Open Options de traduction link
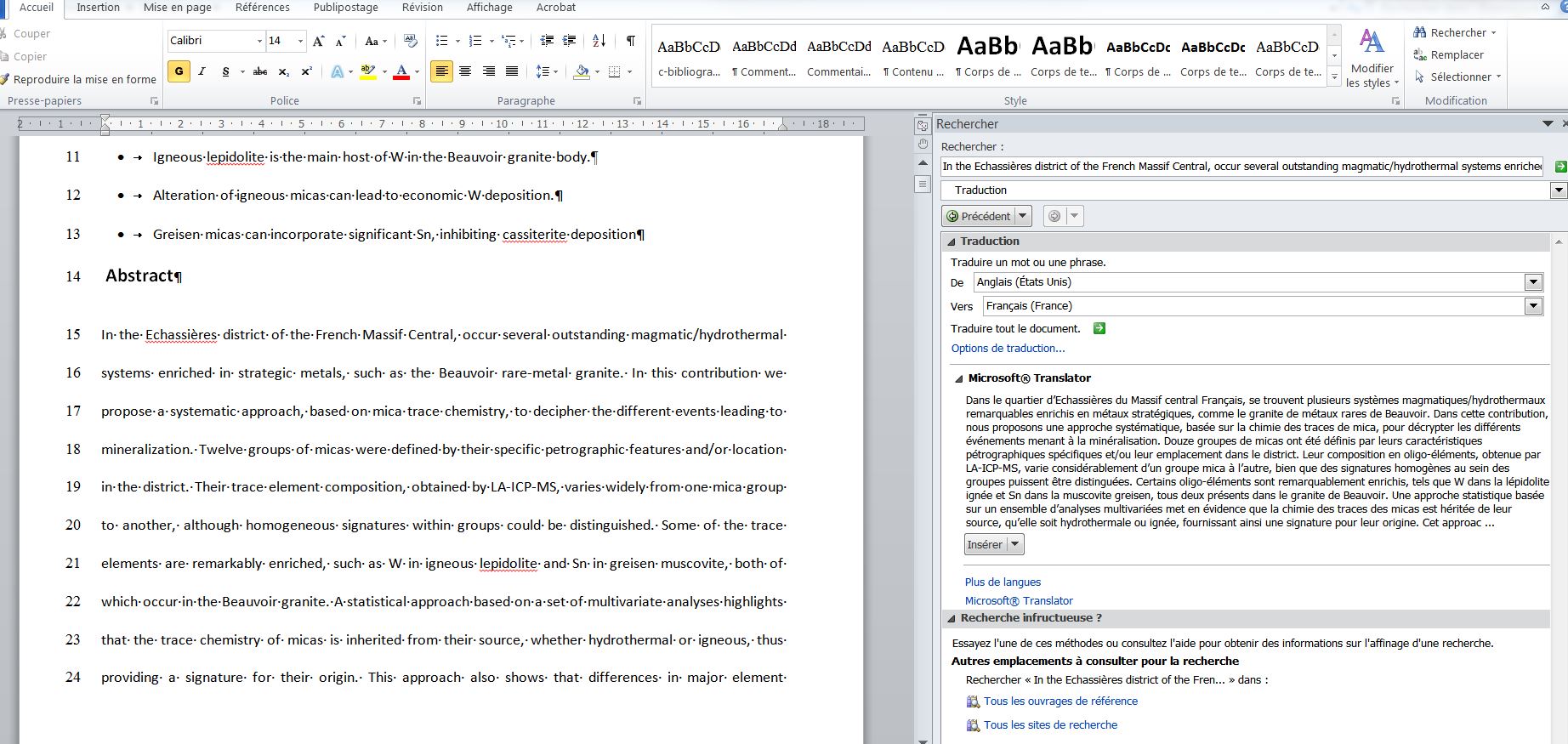The image size is (1568, 744). pos(1008,349)
